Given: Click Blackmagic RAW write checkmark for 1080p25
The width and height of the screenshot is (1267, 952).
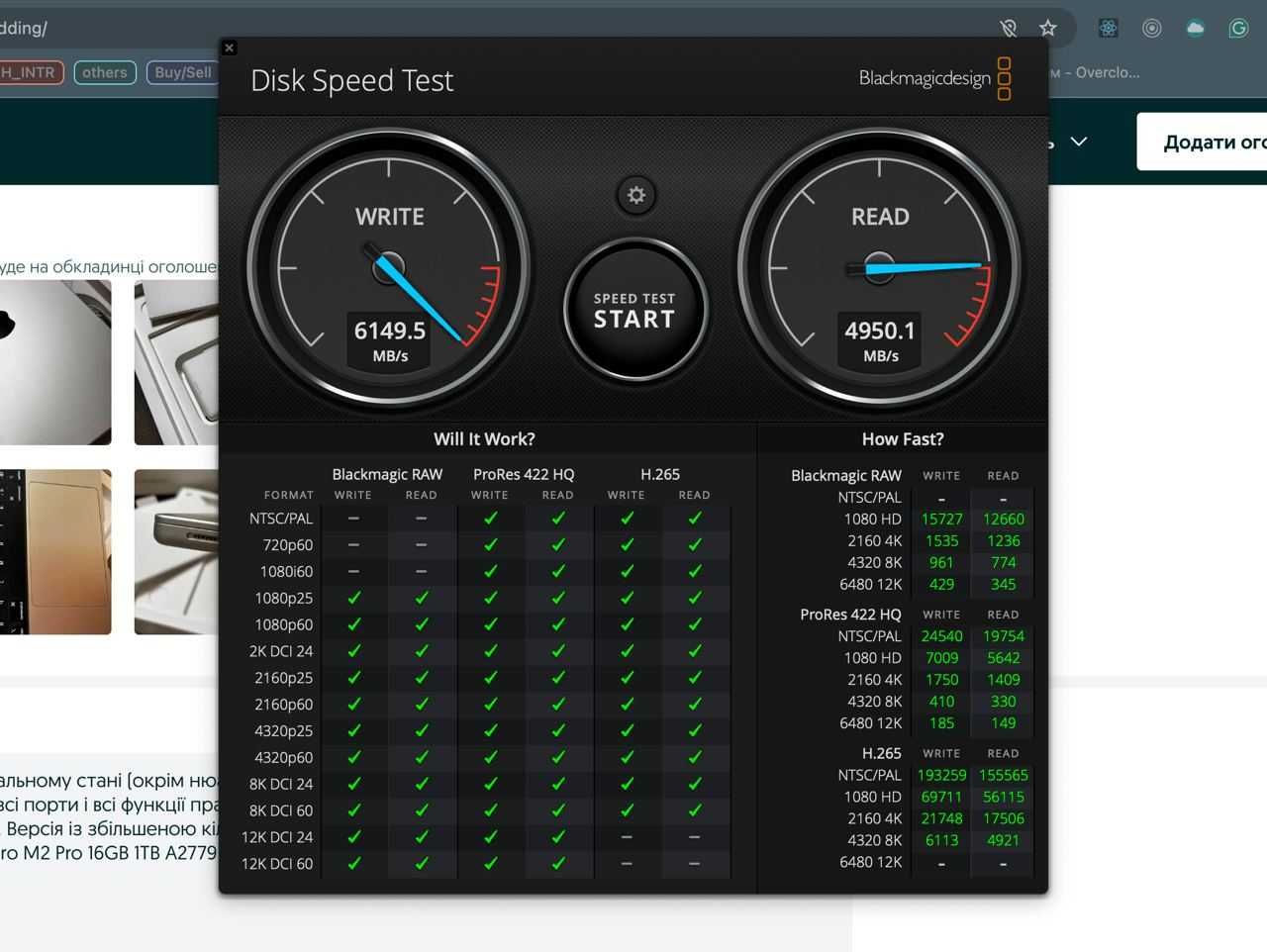Looking at the screenshot, I should [354, 598].
